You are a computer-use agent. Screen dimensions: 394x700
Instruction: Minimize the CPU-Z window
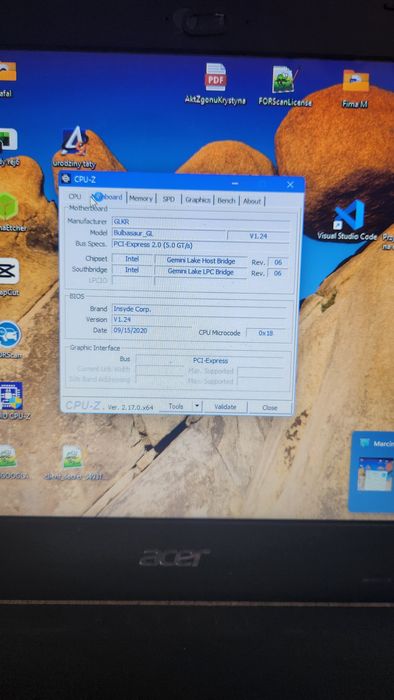pyautogui.click(x=235, y=183)
